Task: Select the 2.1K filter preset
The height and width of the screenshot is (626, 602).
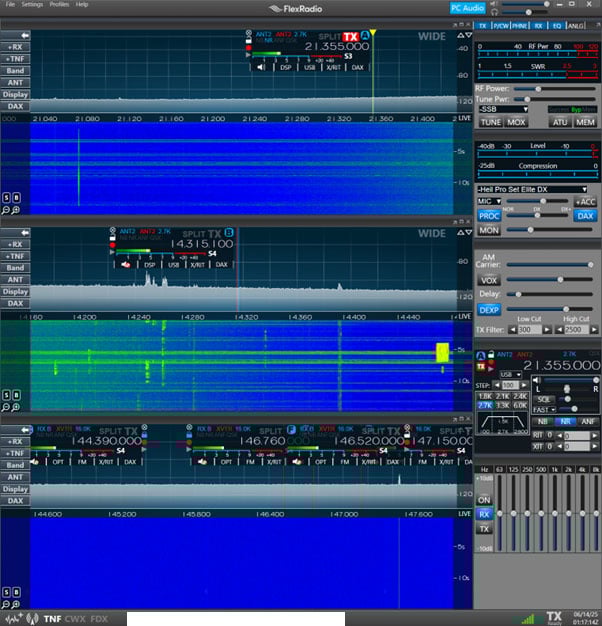Action: click(x=503, y=396)
